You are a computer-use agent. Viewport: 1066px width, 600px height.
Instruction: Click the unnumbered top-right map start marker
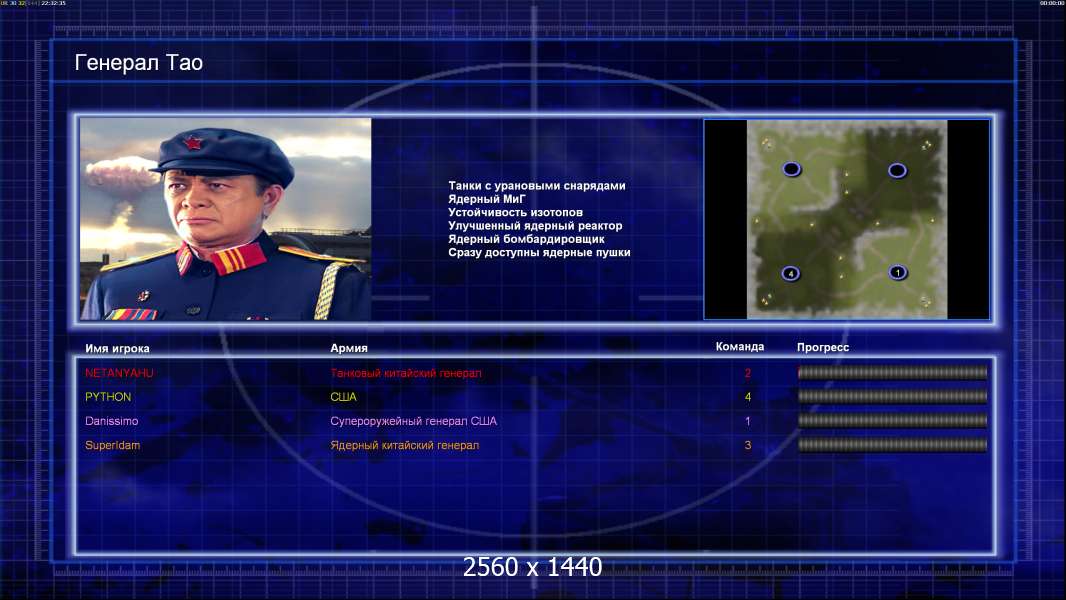(897, 171)
